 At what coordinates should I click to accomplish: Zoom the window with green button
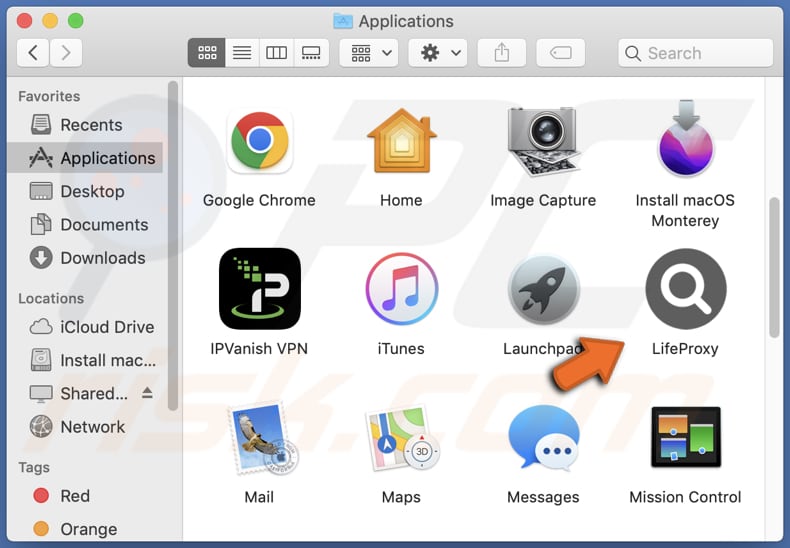coord(76,21)
